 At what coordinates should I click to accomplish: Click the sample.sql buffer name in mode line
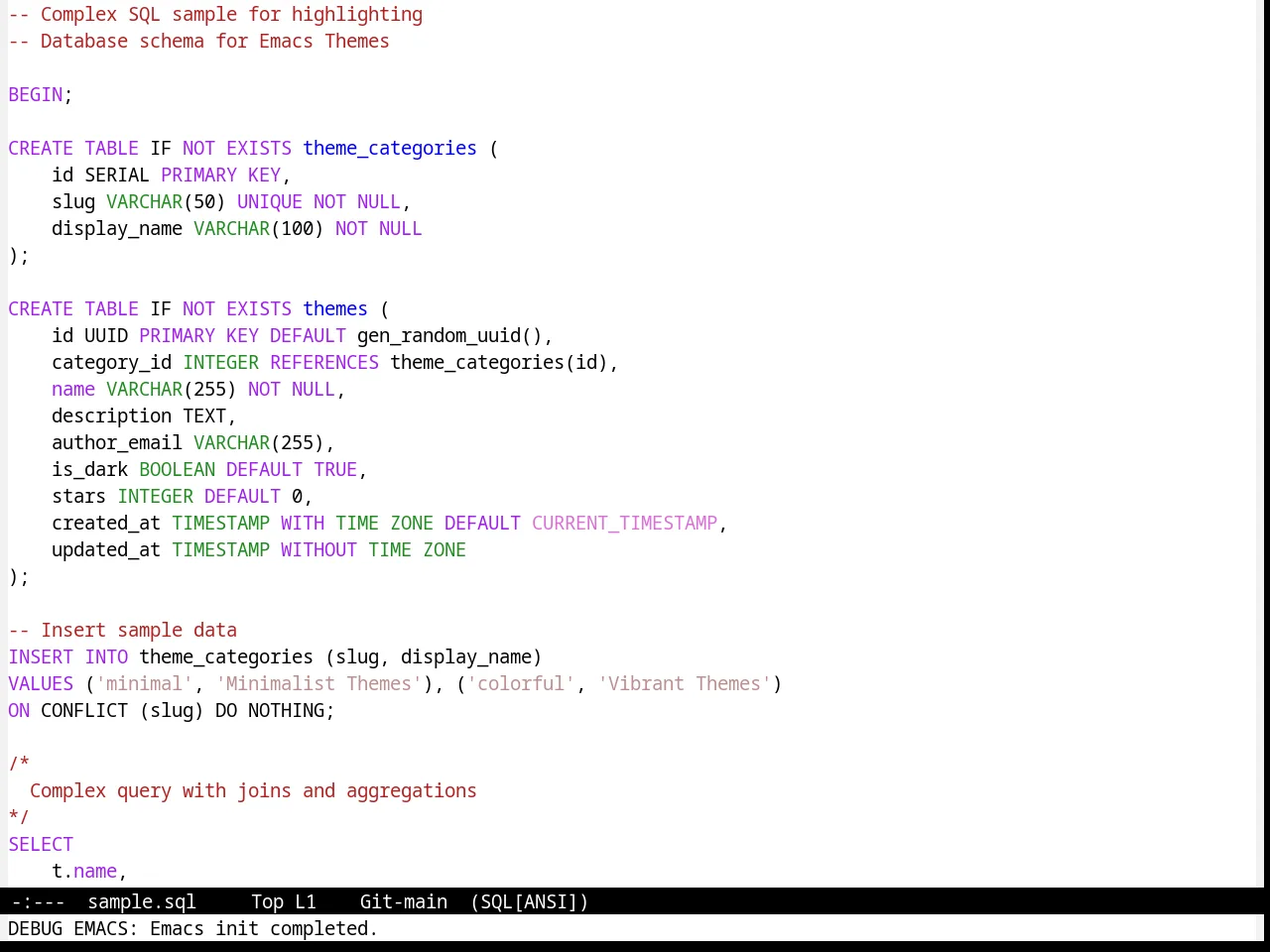(142, 901)
